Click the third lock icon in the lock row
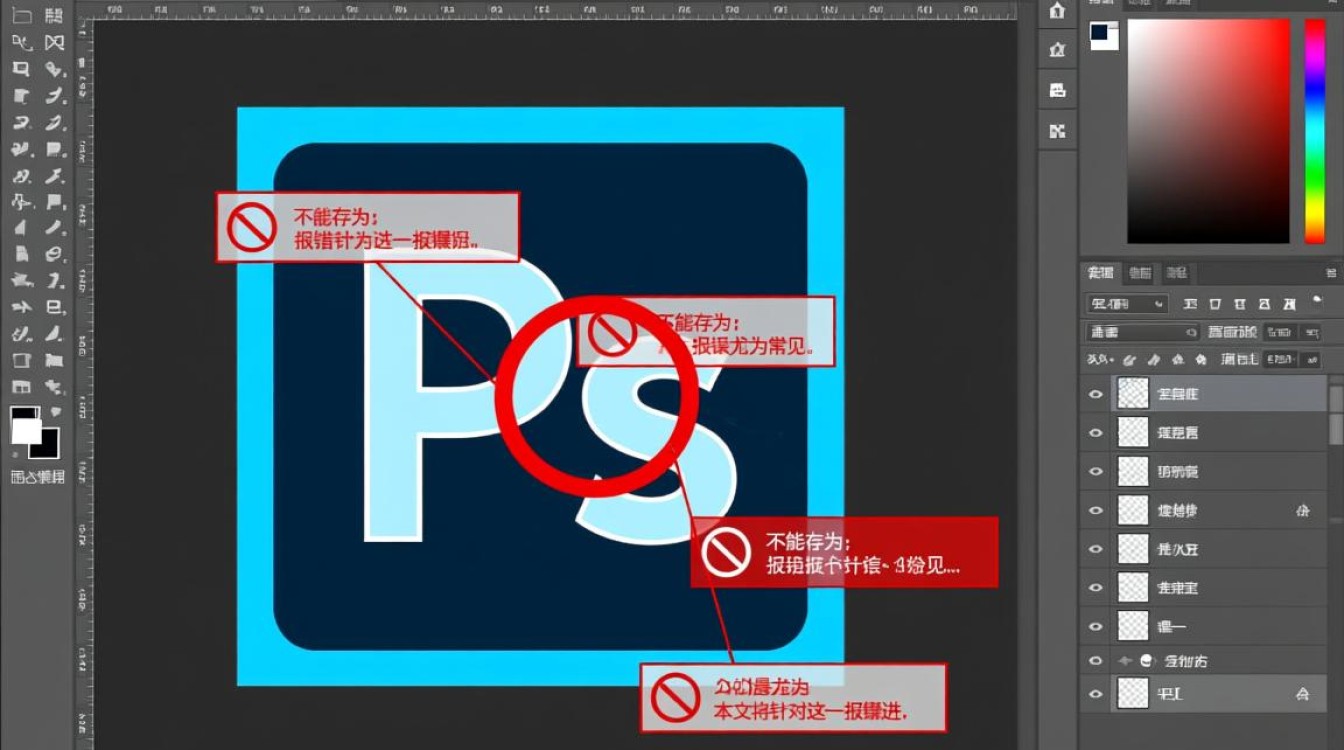 (x=1177, y=359)
